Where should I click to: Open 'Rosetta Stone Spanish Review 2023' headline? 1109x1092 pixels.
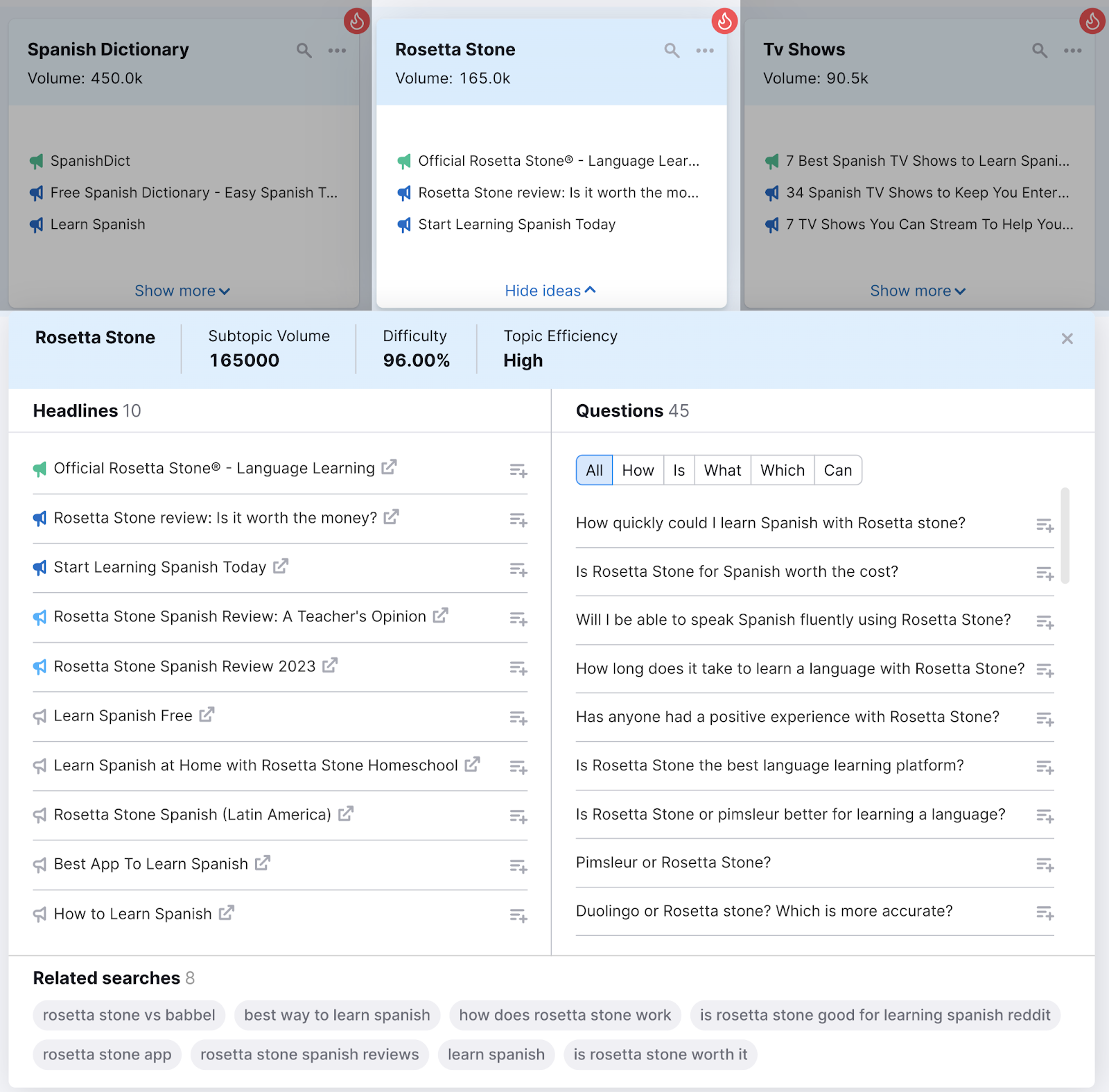pos(184,666)
